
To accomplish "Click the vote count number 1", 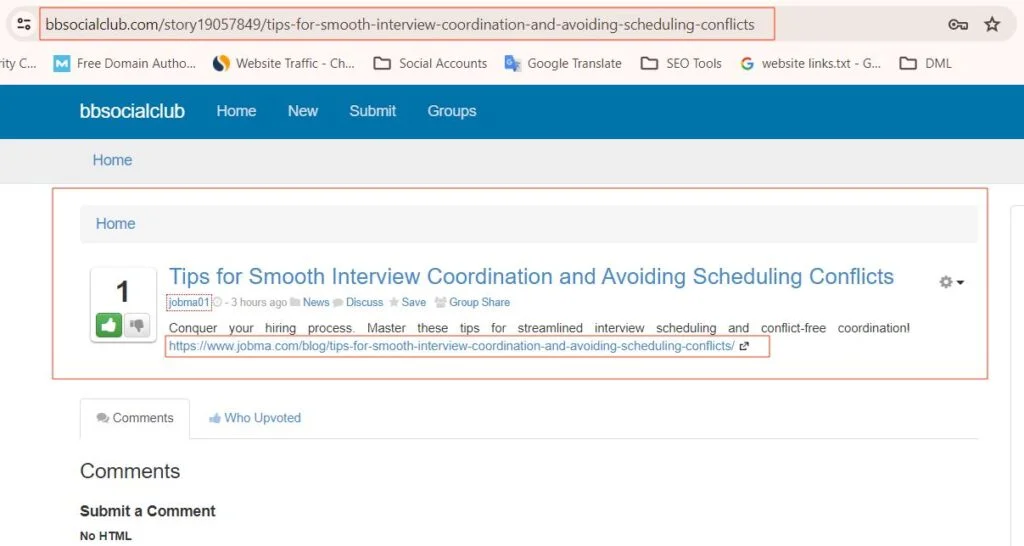I will click(123, 291).
